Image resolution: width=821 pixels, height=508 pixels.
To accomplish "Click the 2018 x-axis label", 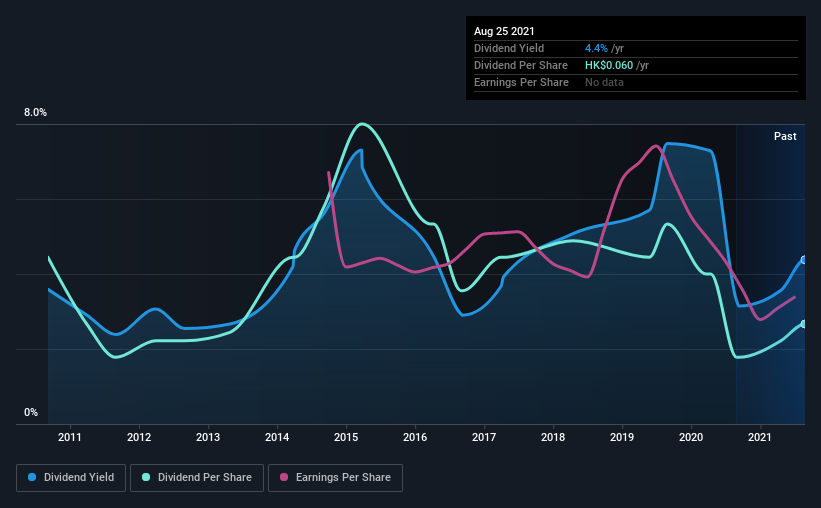I will 553,437.
